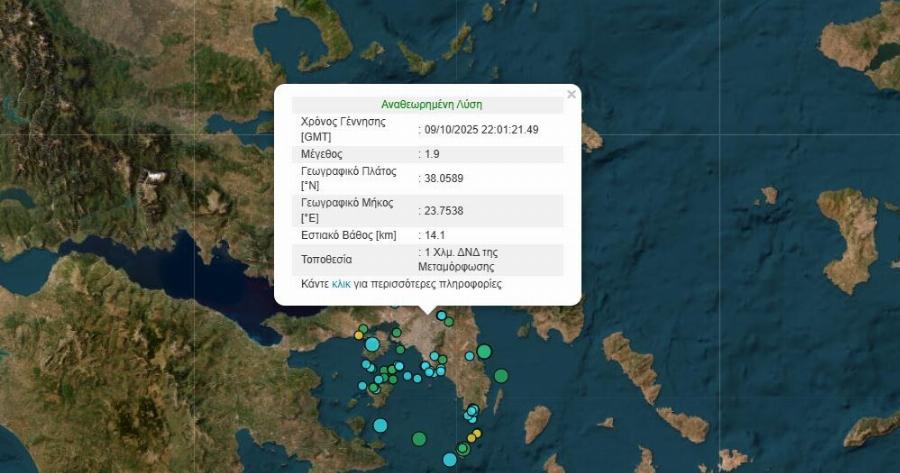Open the "κλικ" link for more information
The image size is (900, 473).
pos(341,284)
